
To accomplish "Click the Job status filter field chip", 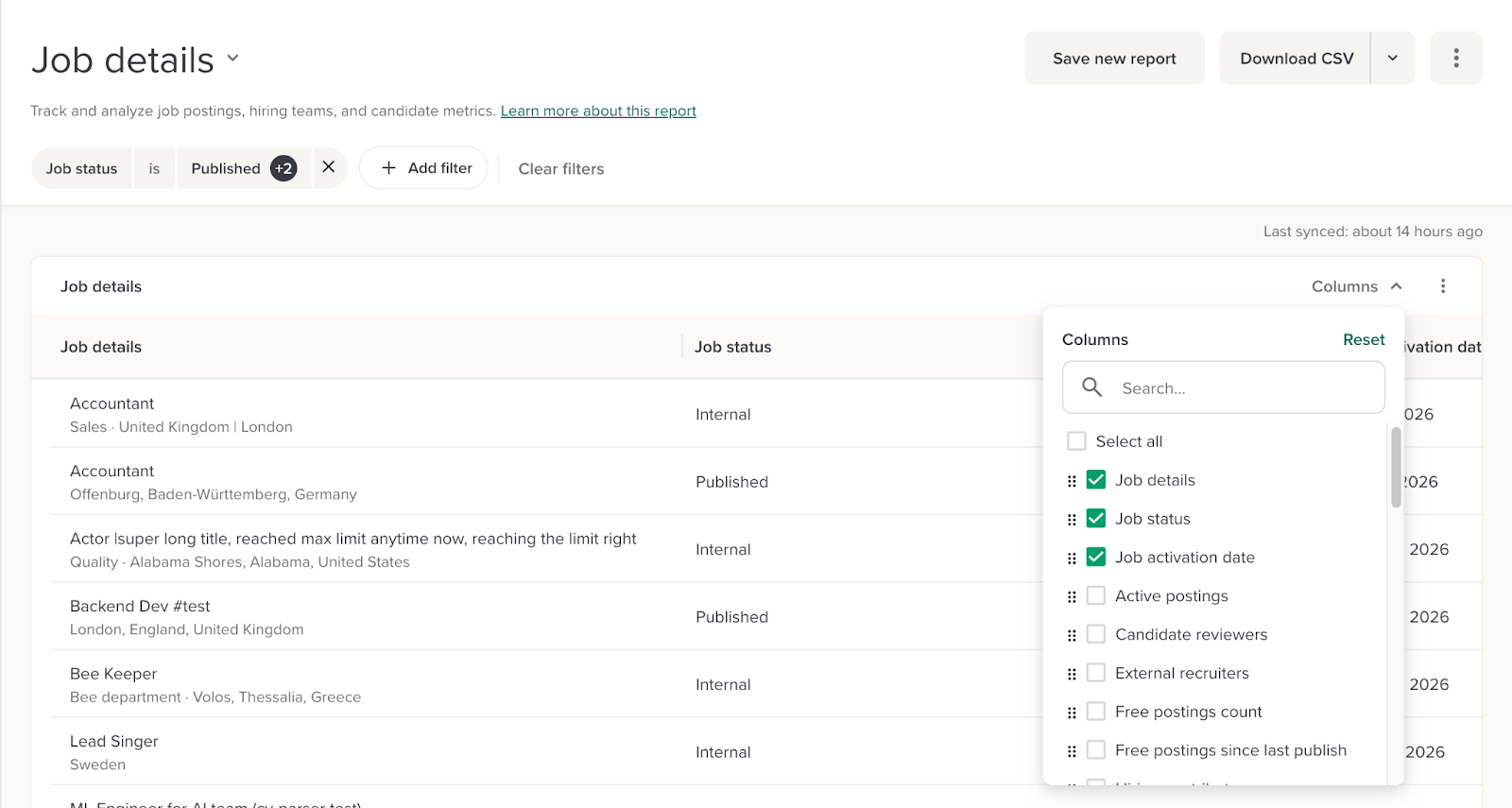I will 82,168.
